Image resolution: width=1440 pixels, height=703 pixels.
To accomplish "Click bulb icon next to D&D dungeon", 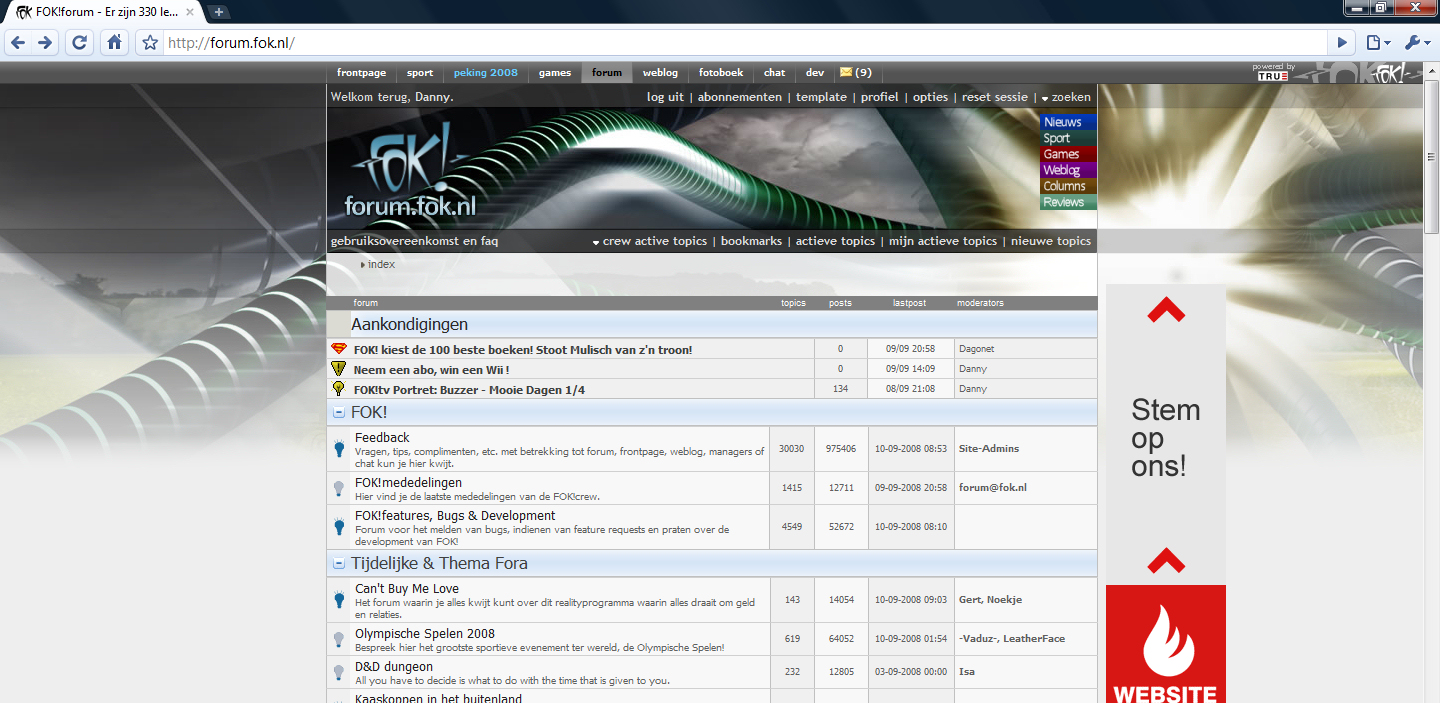I will point(339,672).
